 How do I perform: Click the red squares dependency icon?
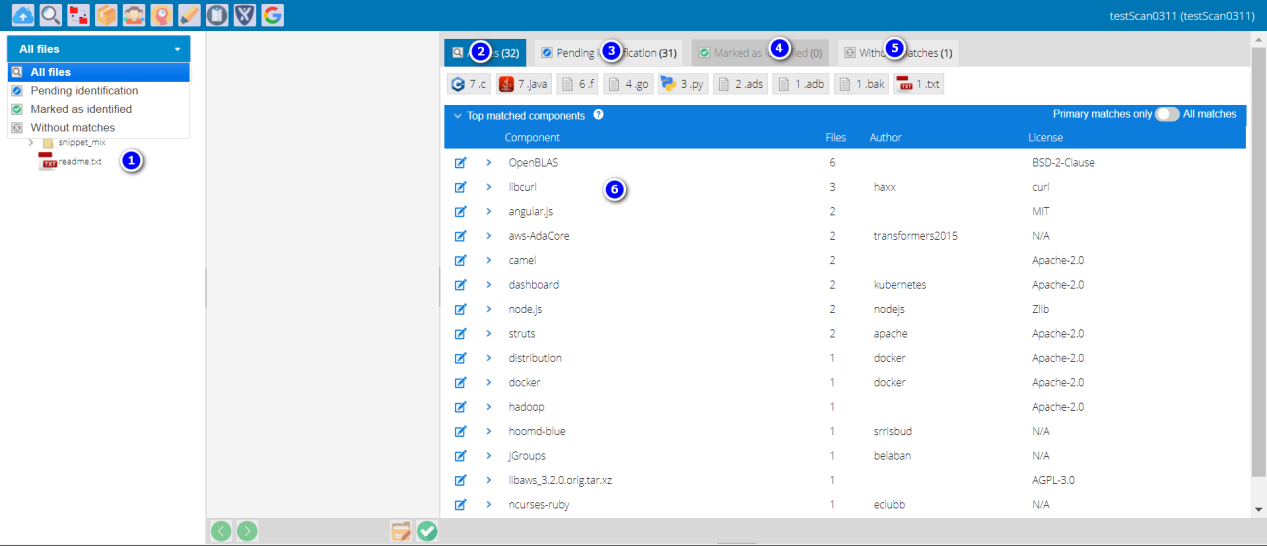click(x=78, y=15)
